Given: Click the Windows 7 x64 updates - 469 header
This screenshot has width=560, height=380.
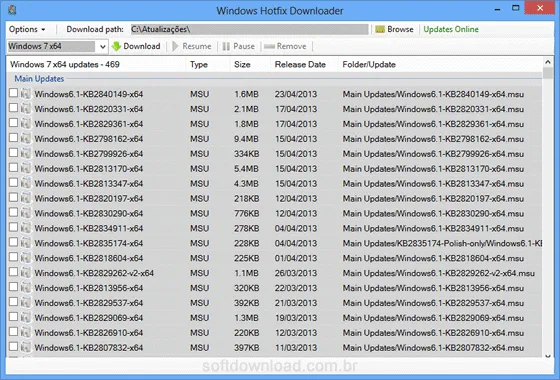Looking at the screenshot, I should coord(65,65).
